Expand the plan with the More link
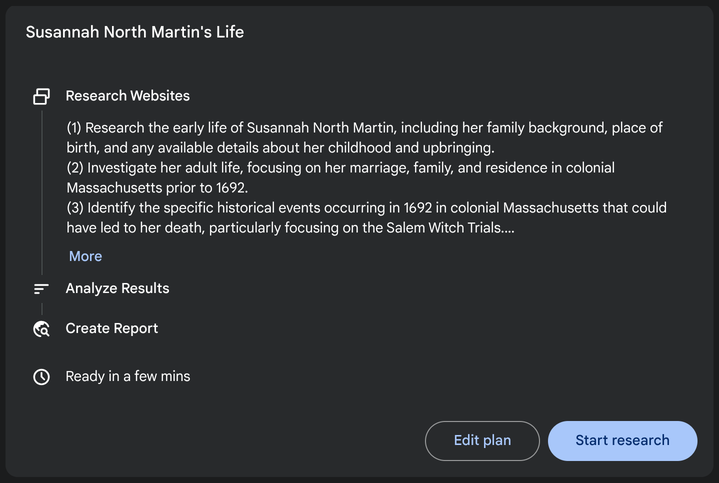719x483 pixels. 85,256
